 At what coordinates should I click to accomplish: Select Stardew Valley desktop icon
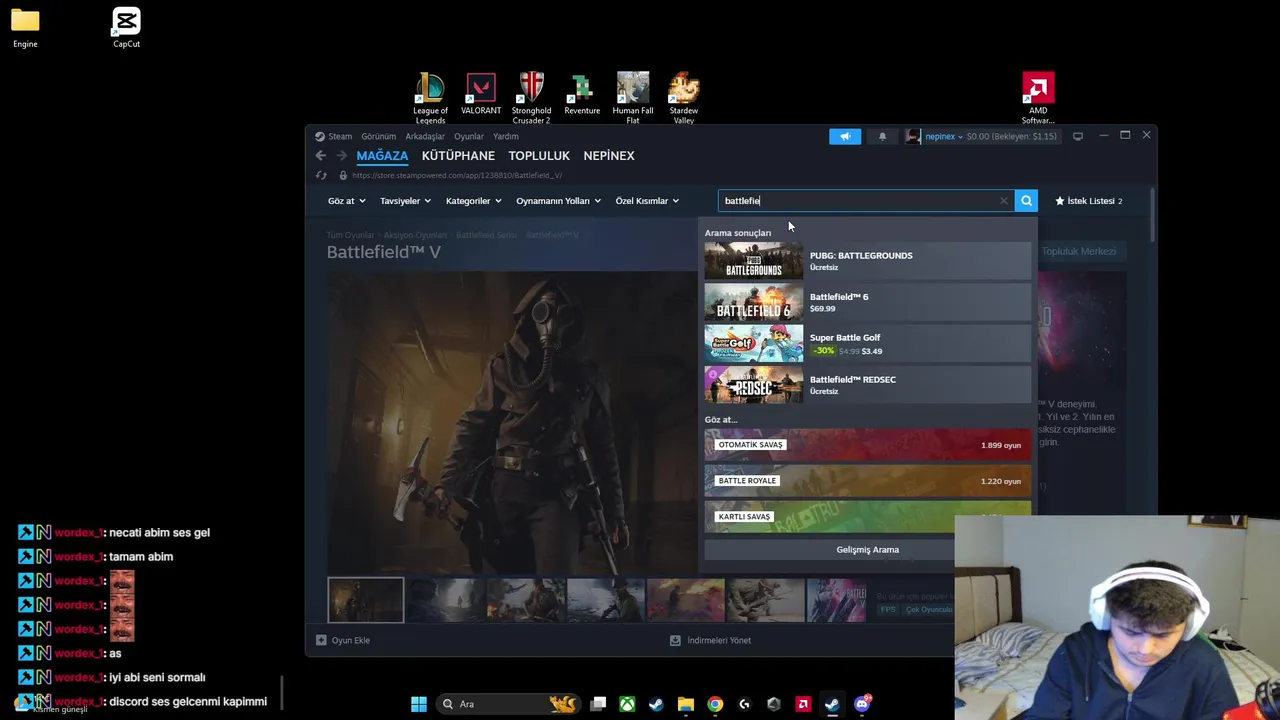(x=684, y=98)
